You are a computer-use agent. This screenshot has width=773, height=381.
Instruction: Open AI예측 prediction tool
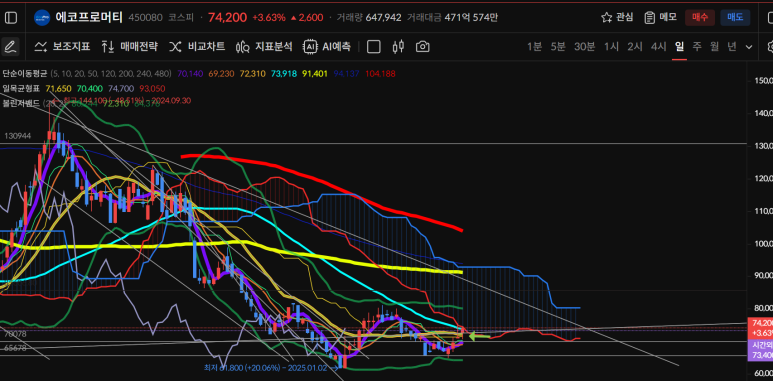327,47
